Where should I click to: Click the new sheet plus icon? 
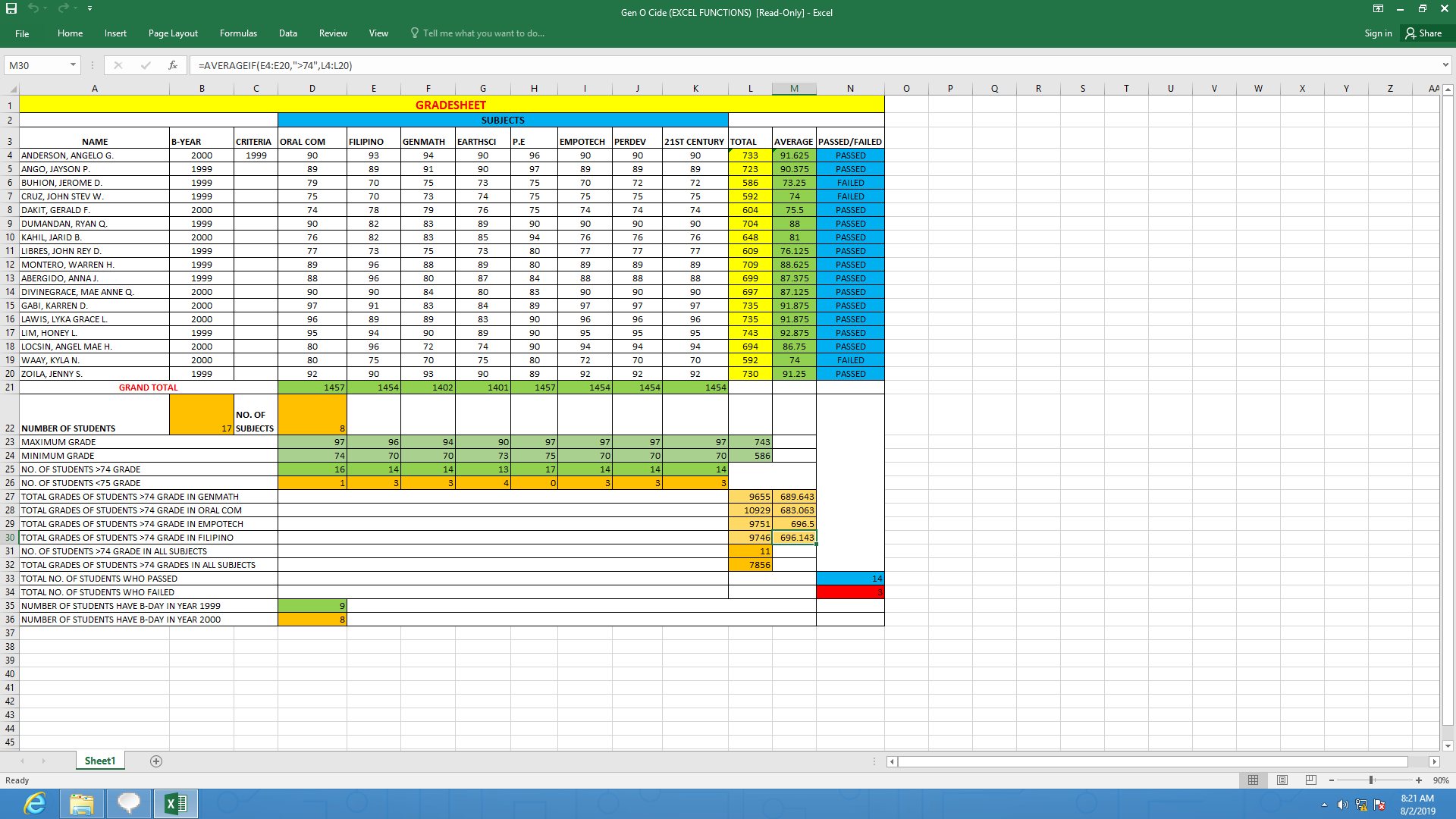(x=156, y=761)
